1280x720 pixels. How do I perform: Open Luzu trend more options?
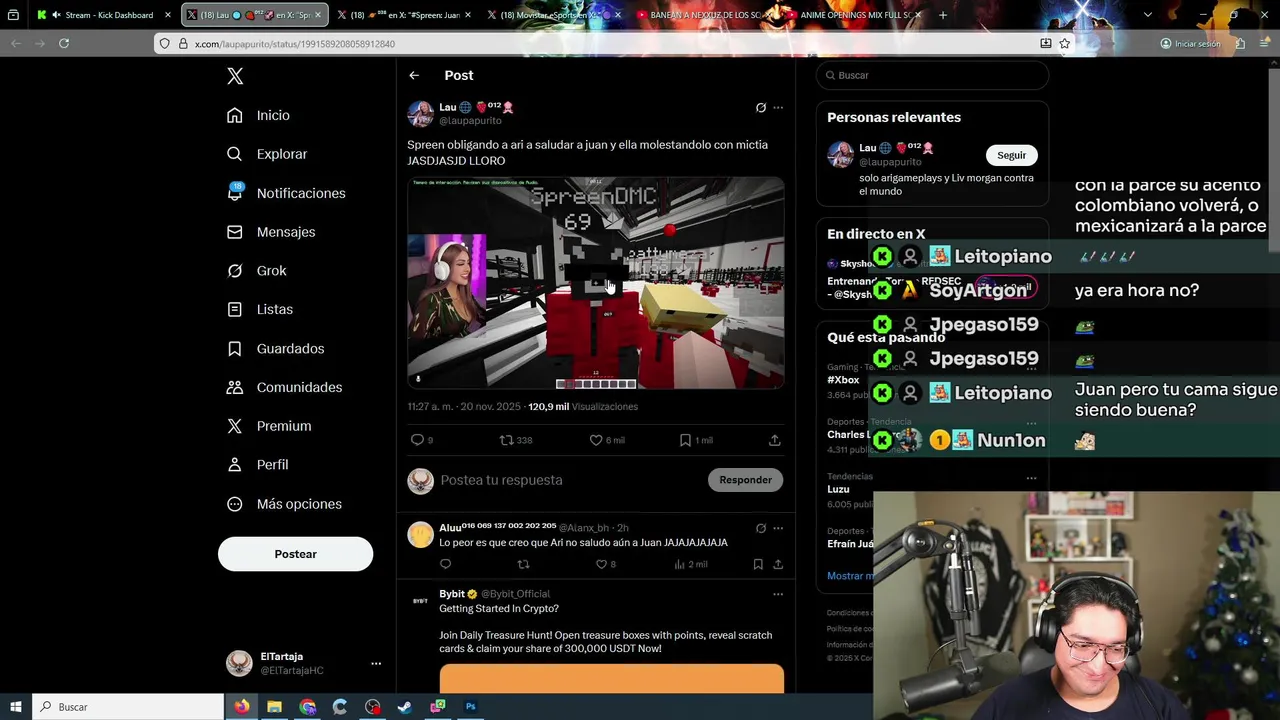pyautogui.click(x=1031, y=478)
